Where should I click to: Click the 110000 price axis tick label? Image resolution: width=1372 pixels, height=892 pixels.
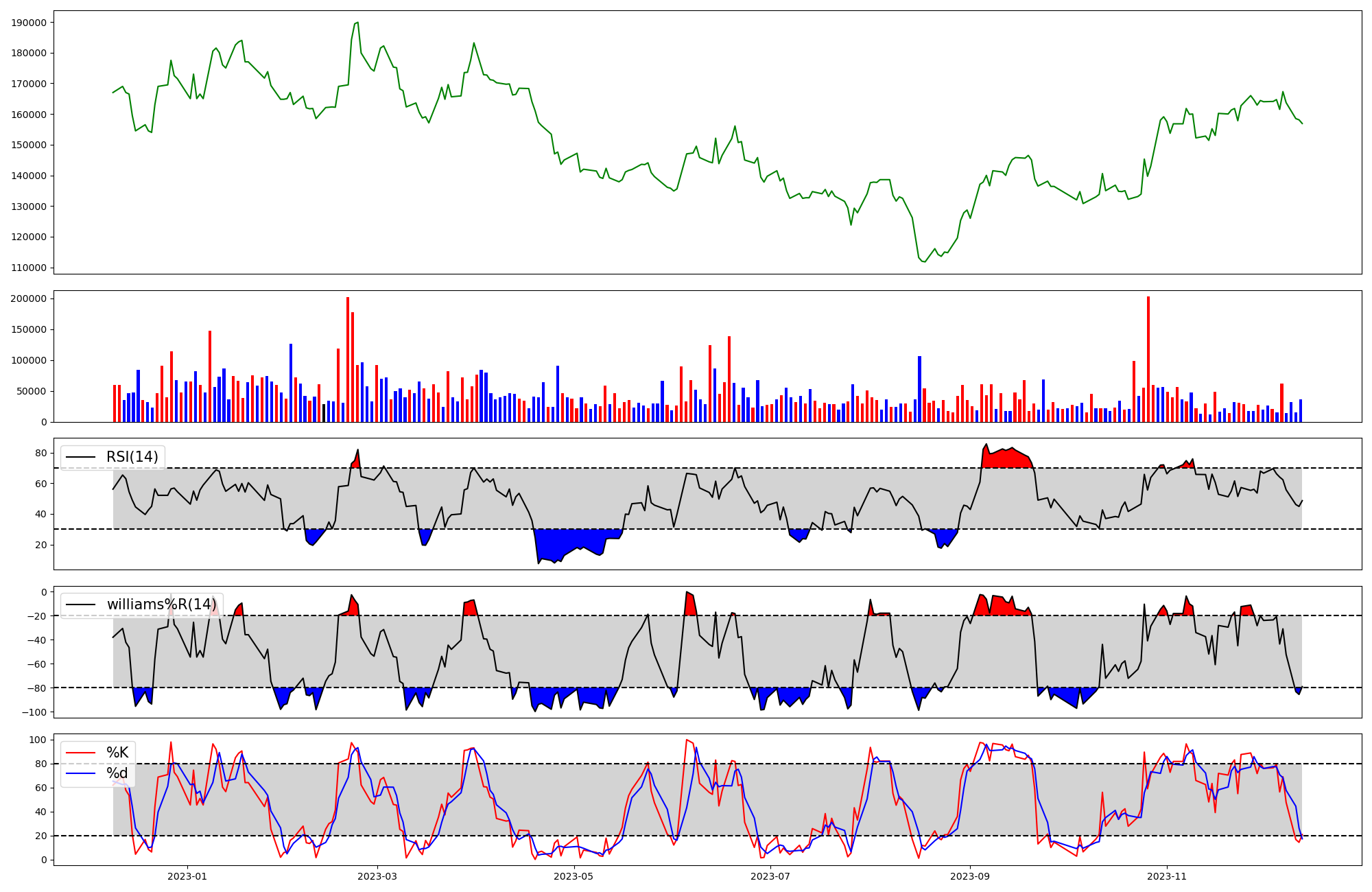pos(29,268)
